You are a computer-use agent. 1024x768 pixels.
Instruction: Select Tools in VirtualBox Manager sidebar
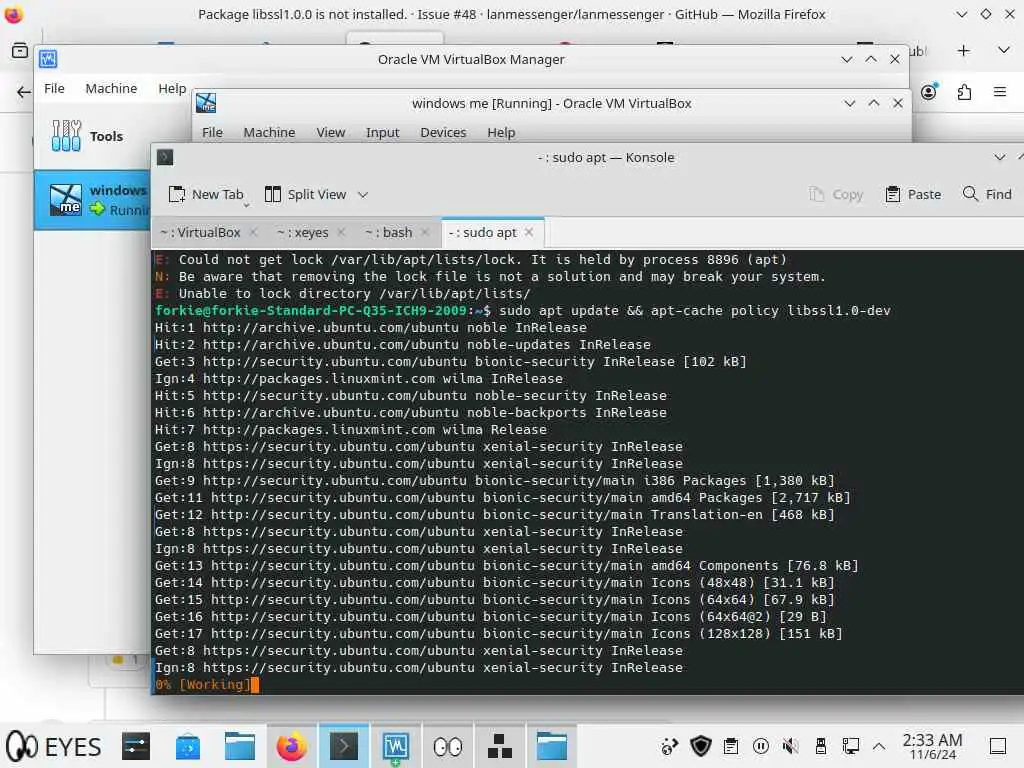click(x=92, y=136)
